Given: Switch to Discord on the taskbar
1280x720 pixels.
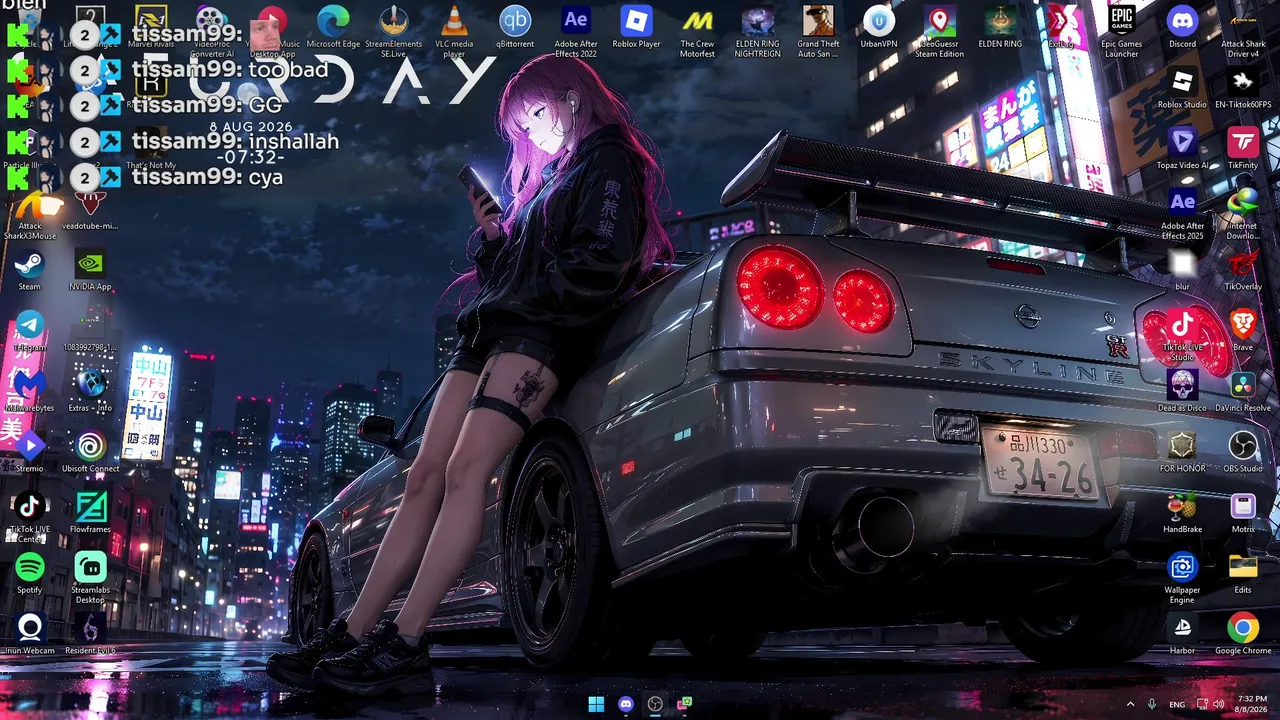Looking at the screenshot, I should [626, 704].
